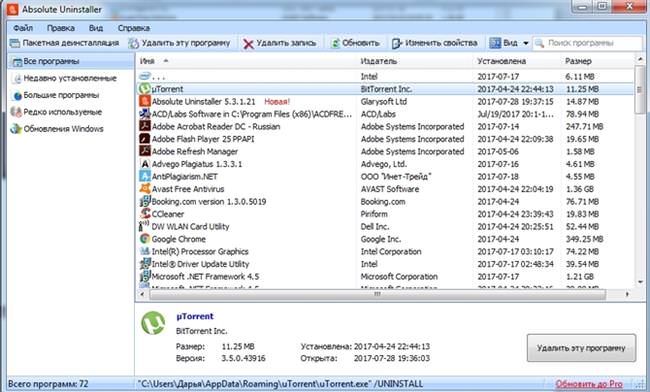Click the Обновления Windows sidebar icon
Image resolution: width=650 pixels, height=392 pixels.
click(17, 129)
